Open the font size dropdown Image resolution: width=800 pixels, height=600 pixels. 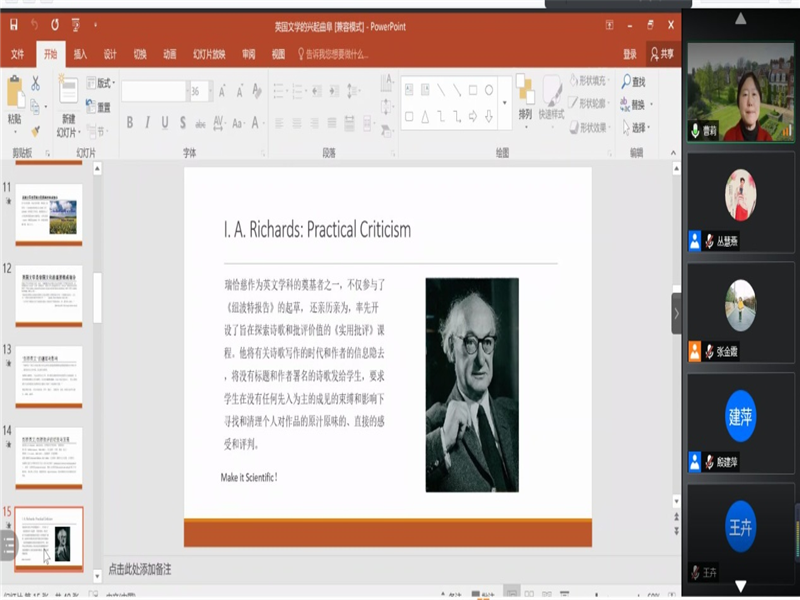pos(208,91)
